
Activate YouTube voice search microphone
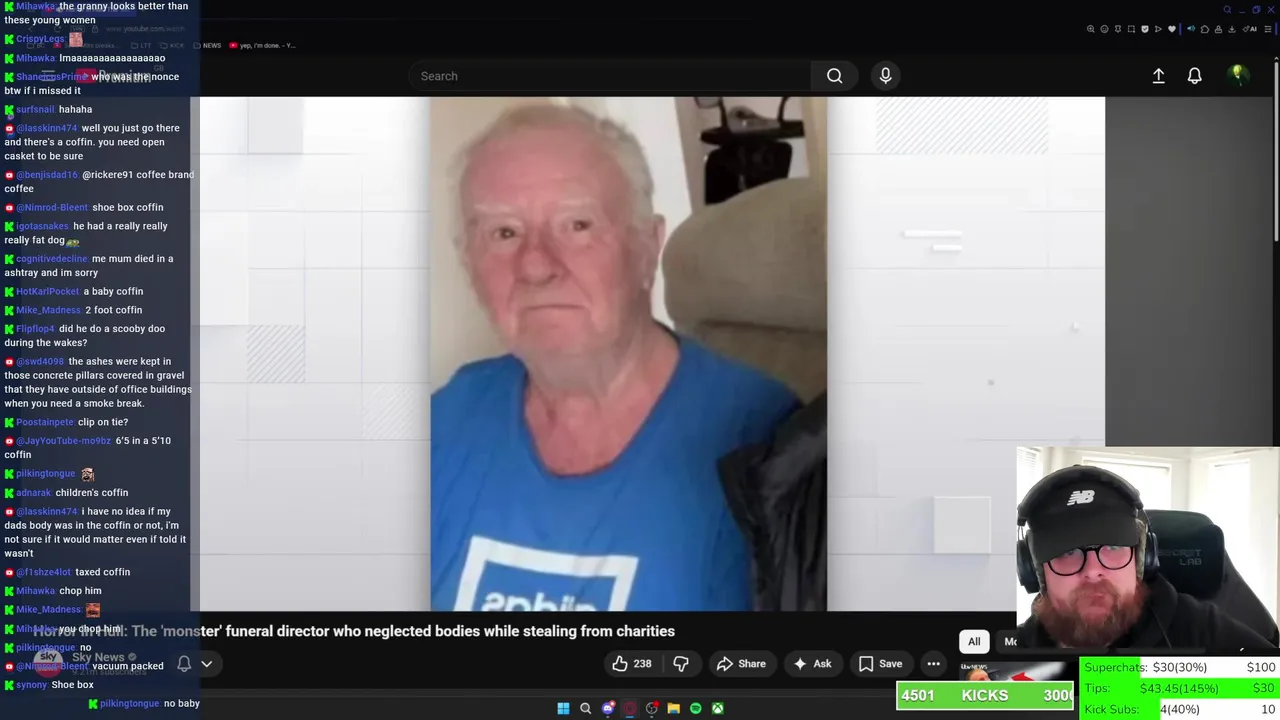pos(885,76)
